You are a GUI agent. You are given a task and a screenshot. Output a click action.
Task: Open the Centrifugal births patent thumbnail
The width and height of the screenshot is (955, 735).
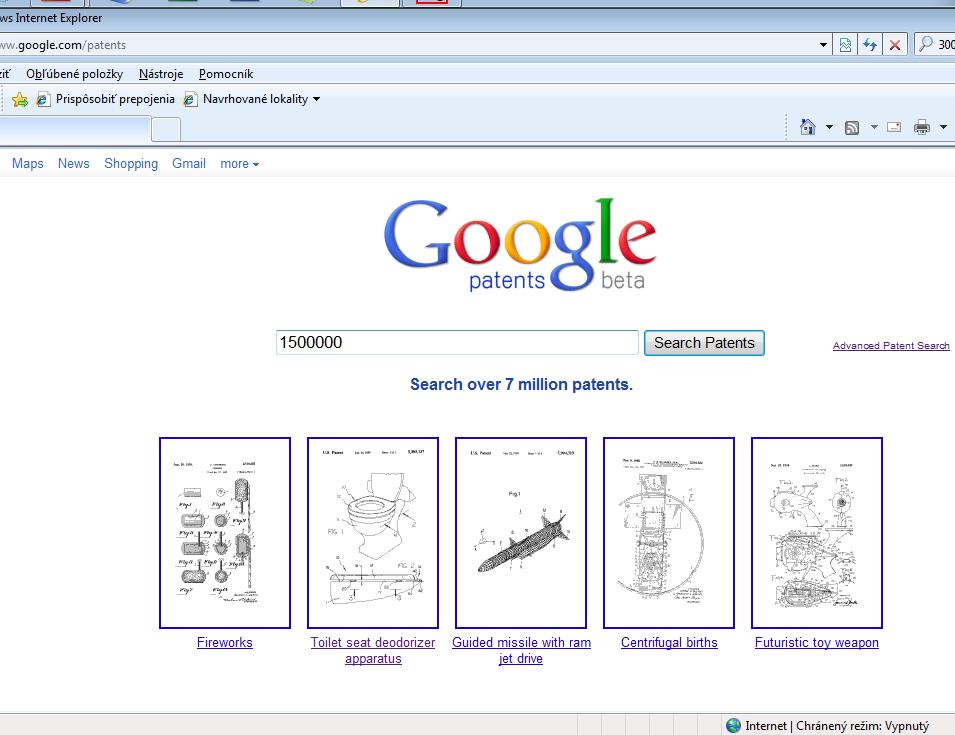click(669, 533)
